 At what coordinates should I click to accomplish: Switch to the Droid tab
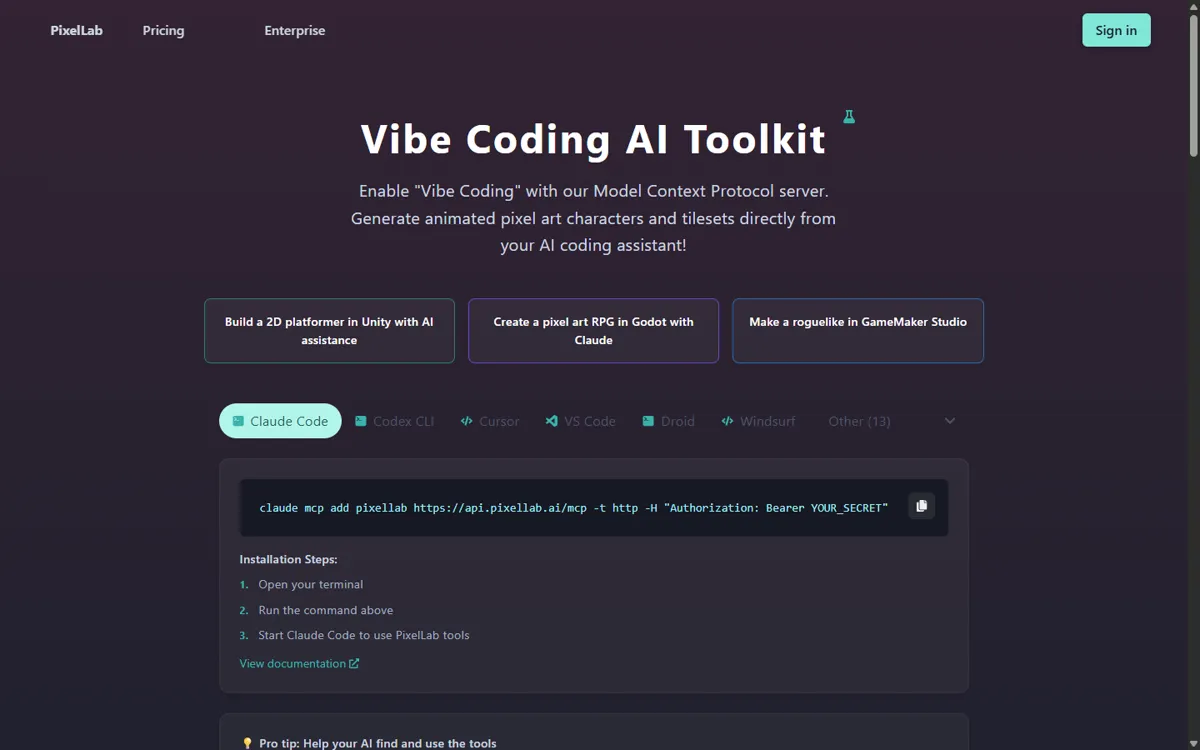click(668, 421)
